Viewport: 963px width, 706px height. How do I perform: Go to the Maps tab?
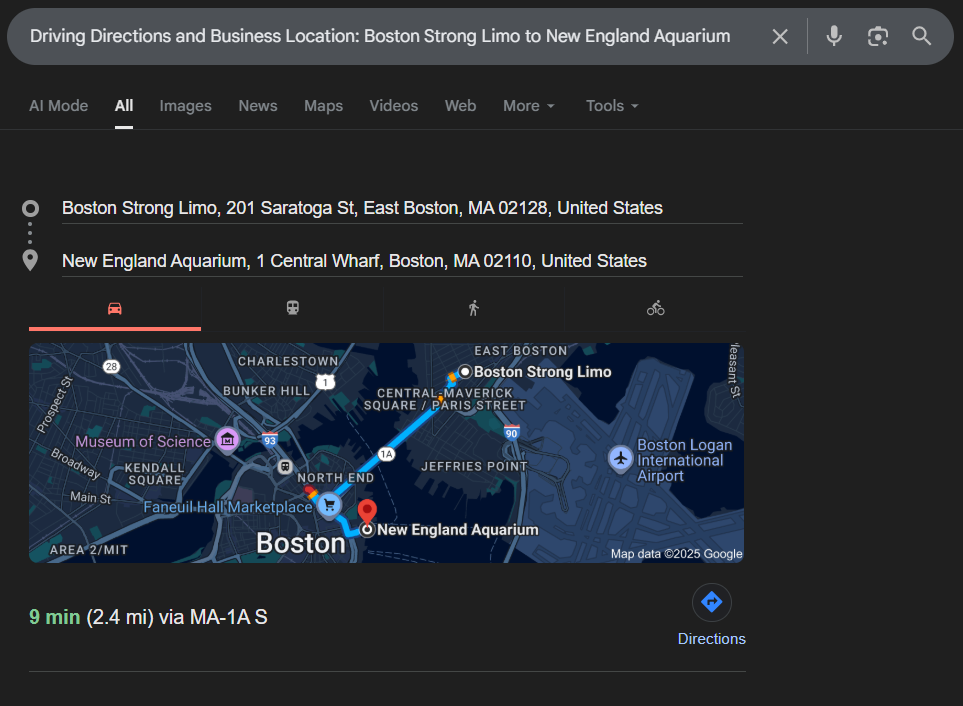pos(323,106)
